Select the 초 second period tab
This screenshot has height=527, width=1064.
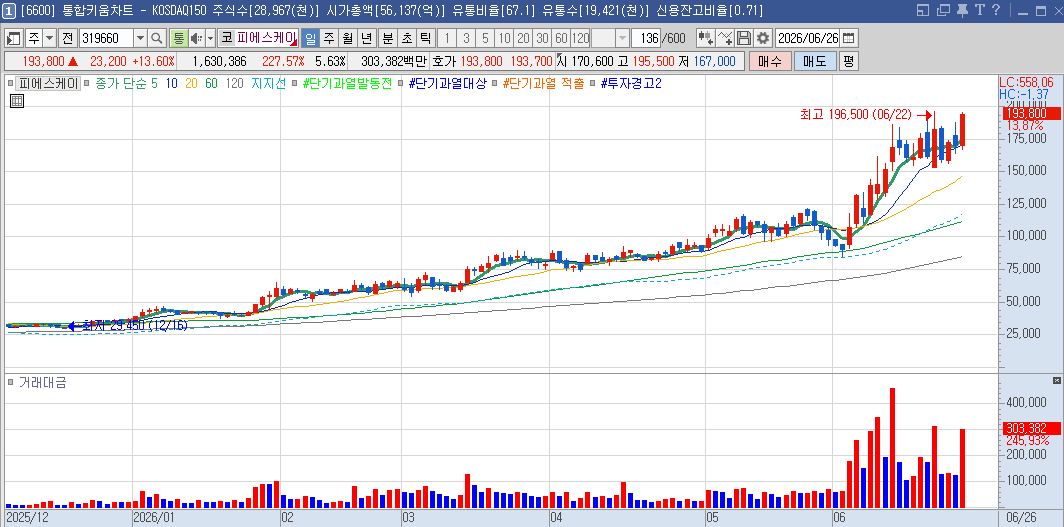point(406,38)
